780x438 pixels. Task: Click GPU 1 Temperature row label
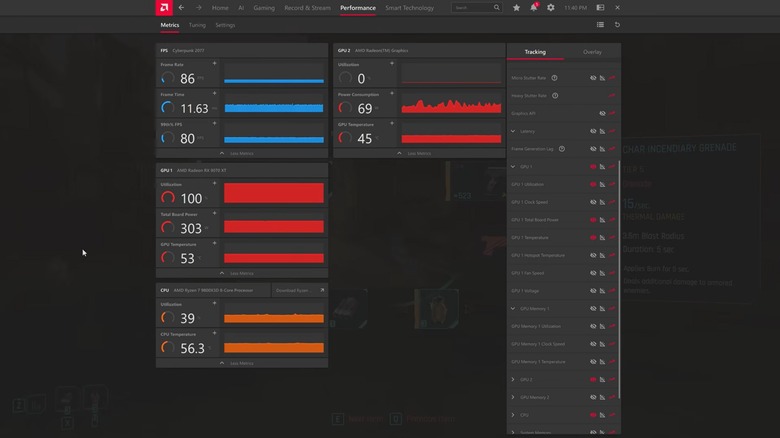pyautogui.click(x=530, y=237)
